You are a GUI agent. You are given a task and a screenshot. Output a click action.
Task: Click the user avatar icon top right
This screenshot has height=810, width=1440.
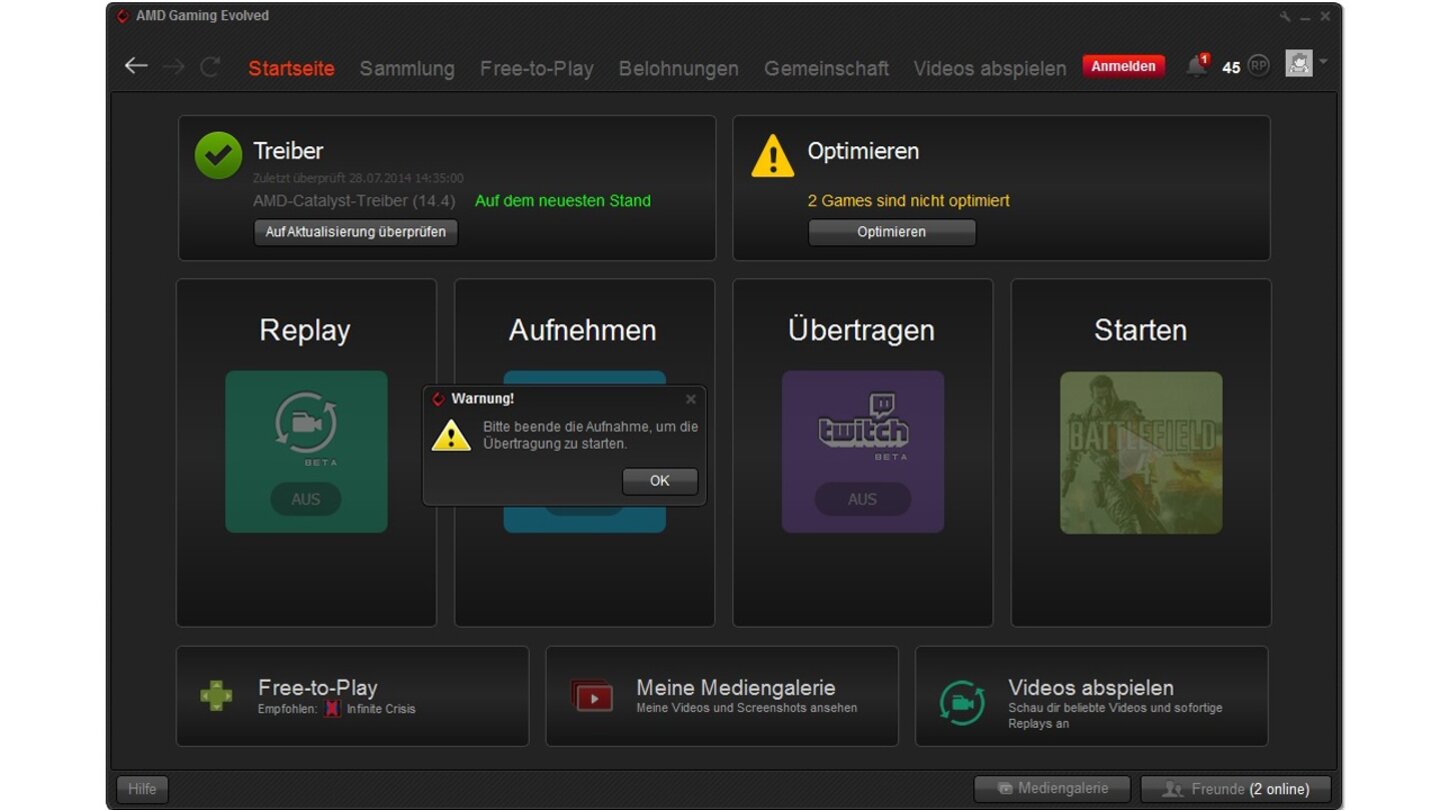(x=1298, y=63)
